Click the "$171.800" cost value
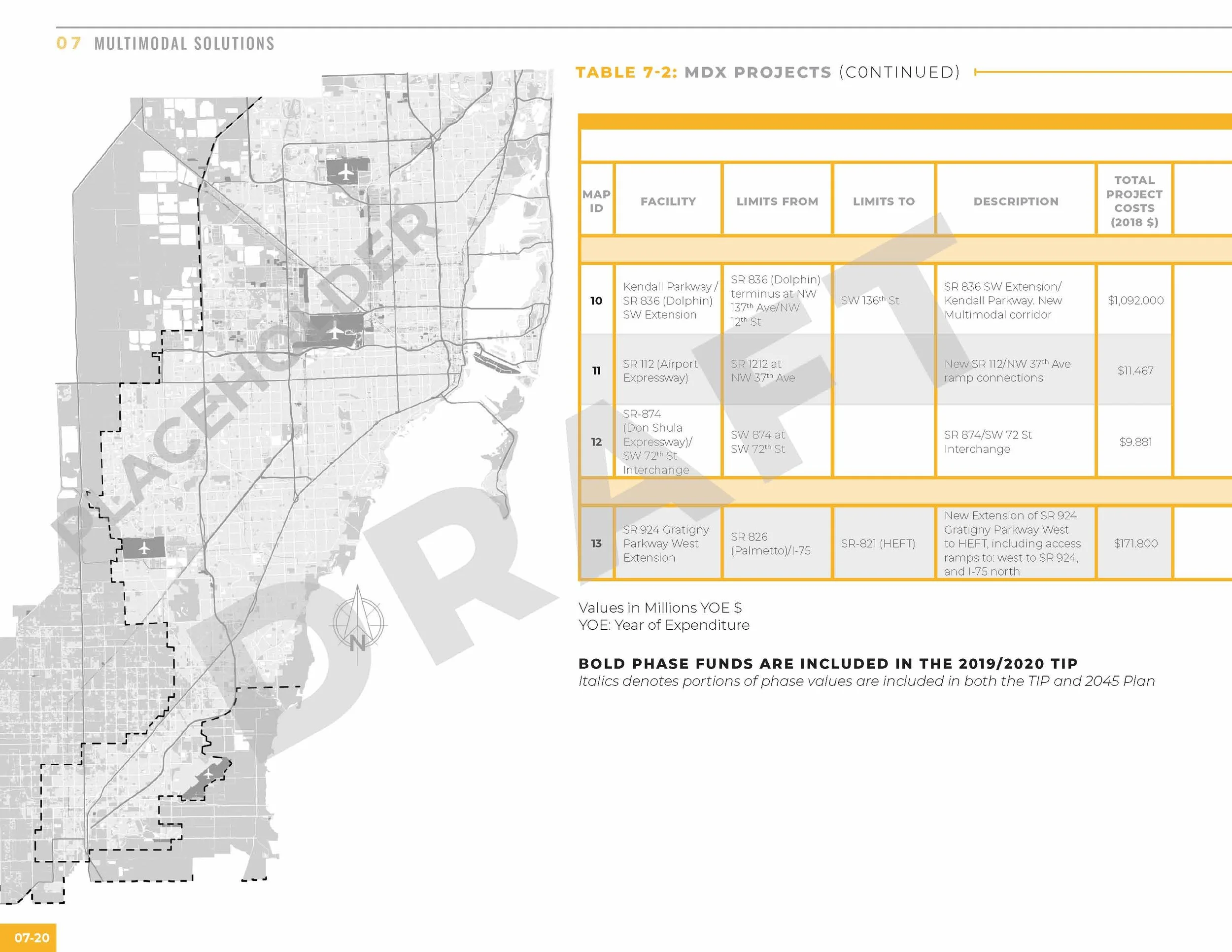Screen dimensions: 1232x952 (x=1135, y=543)
